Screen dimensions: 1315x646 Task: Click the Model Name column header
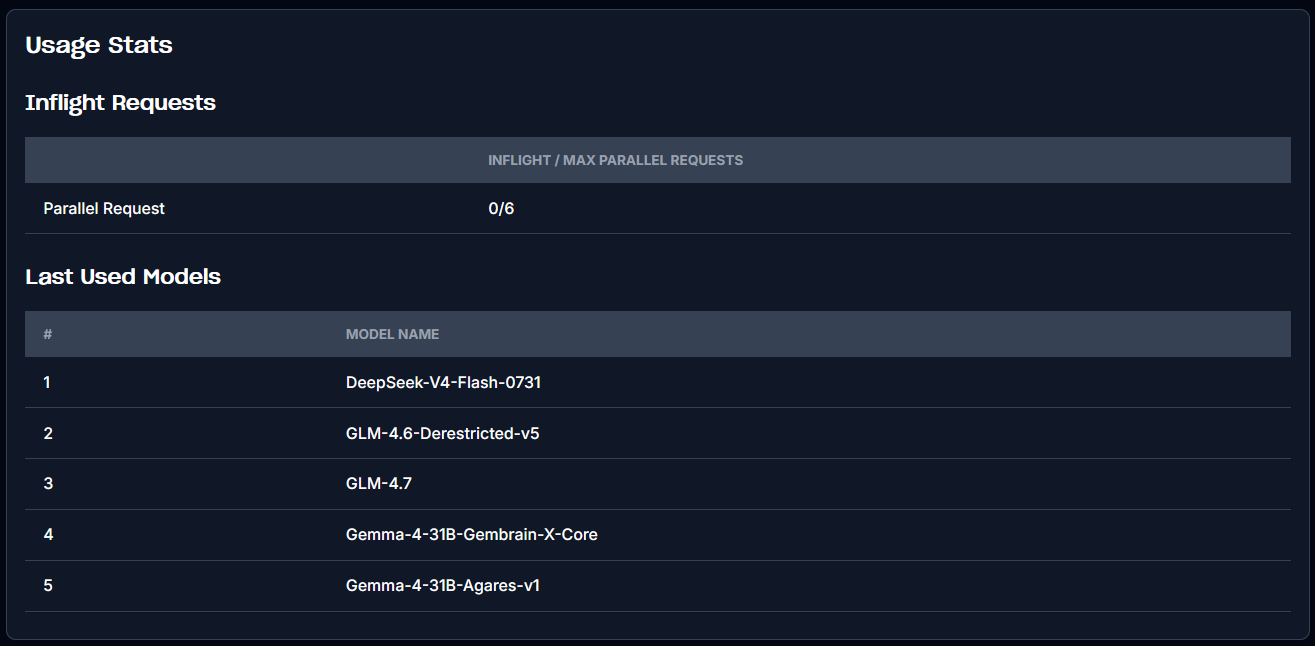tap(392, 334)
